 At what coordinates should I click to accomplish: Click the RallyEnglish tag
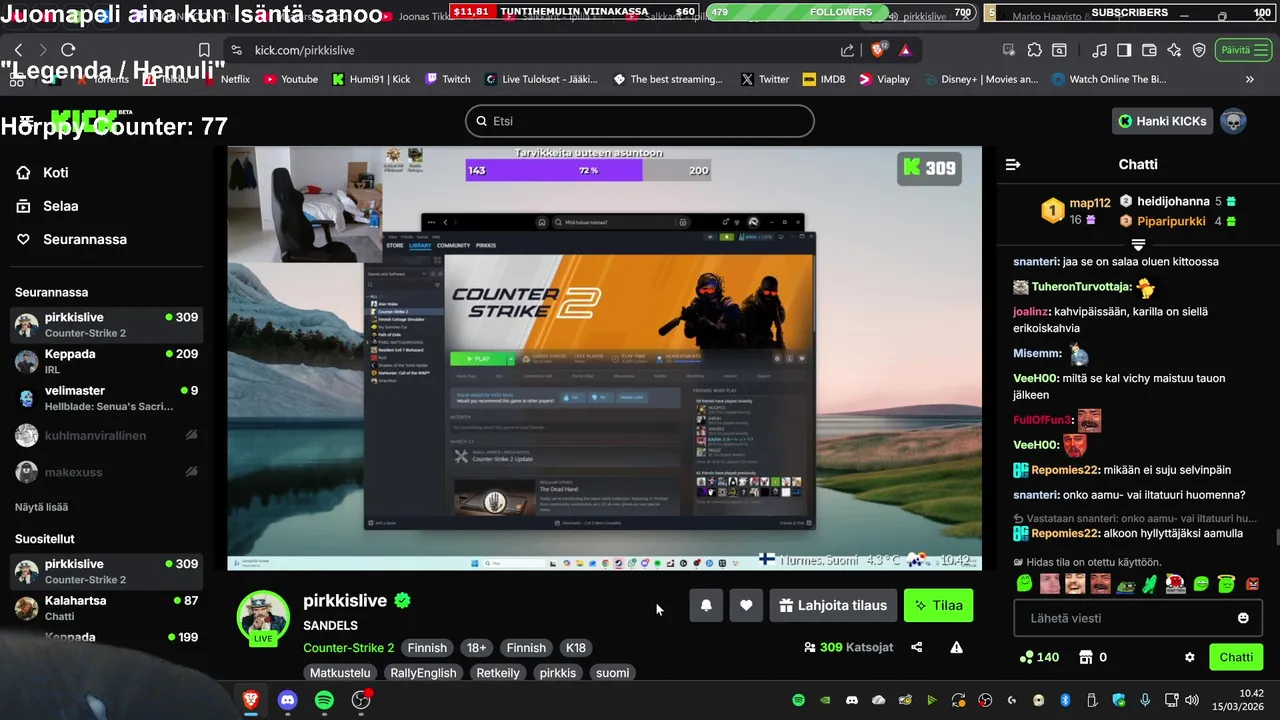423,673
